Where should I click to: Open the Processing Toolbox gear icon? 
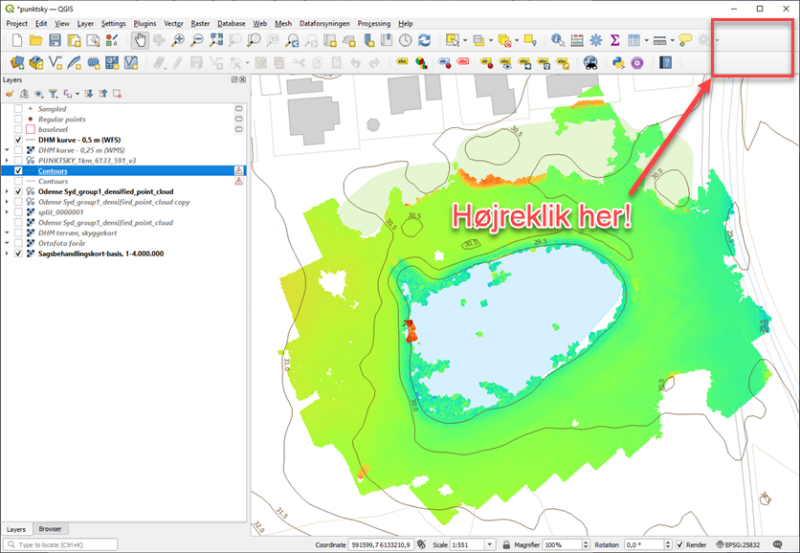click(x=595, y=40)
